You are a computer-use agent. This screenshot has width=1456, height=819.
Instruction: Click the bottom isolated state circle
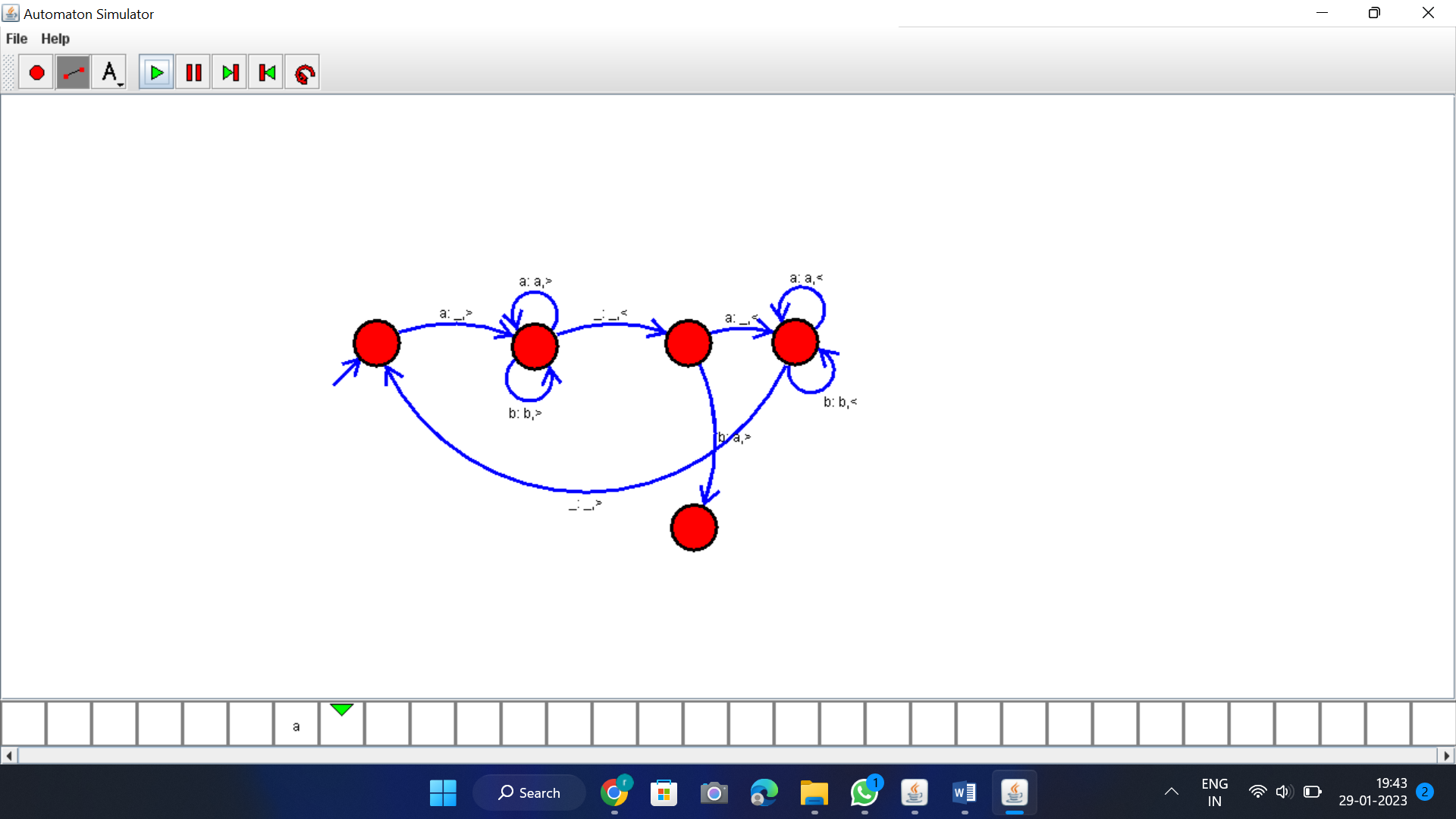click(x=694, y=528)
